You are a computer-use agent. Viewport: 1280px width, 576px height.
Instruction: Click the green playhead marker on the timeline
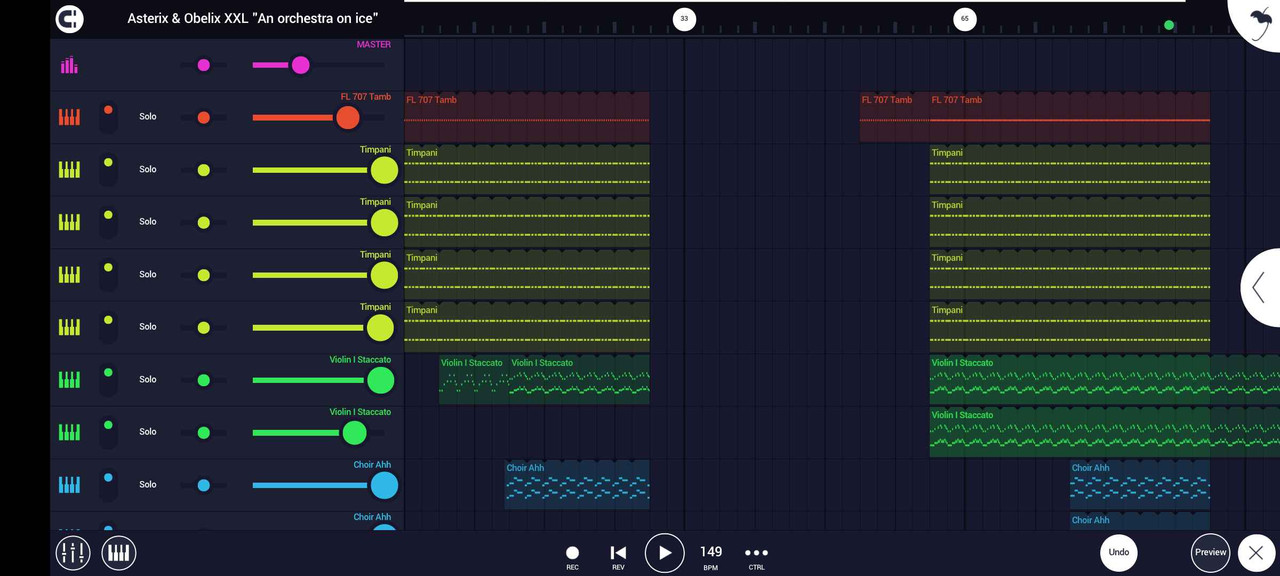[1169, 25]
